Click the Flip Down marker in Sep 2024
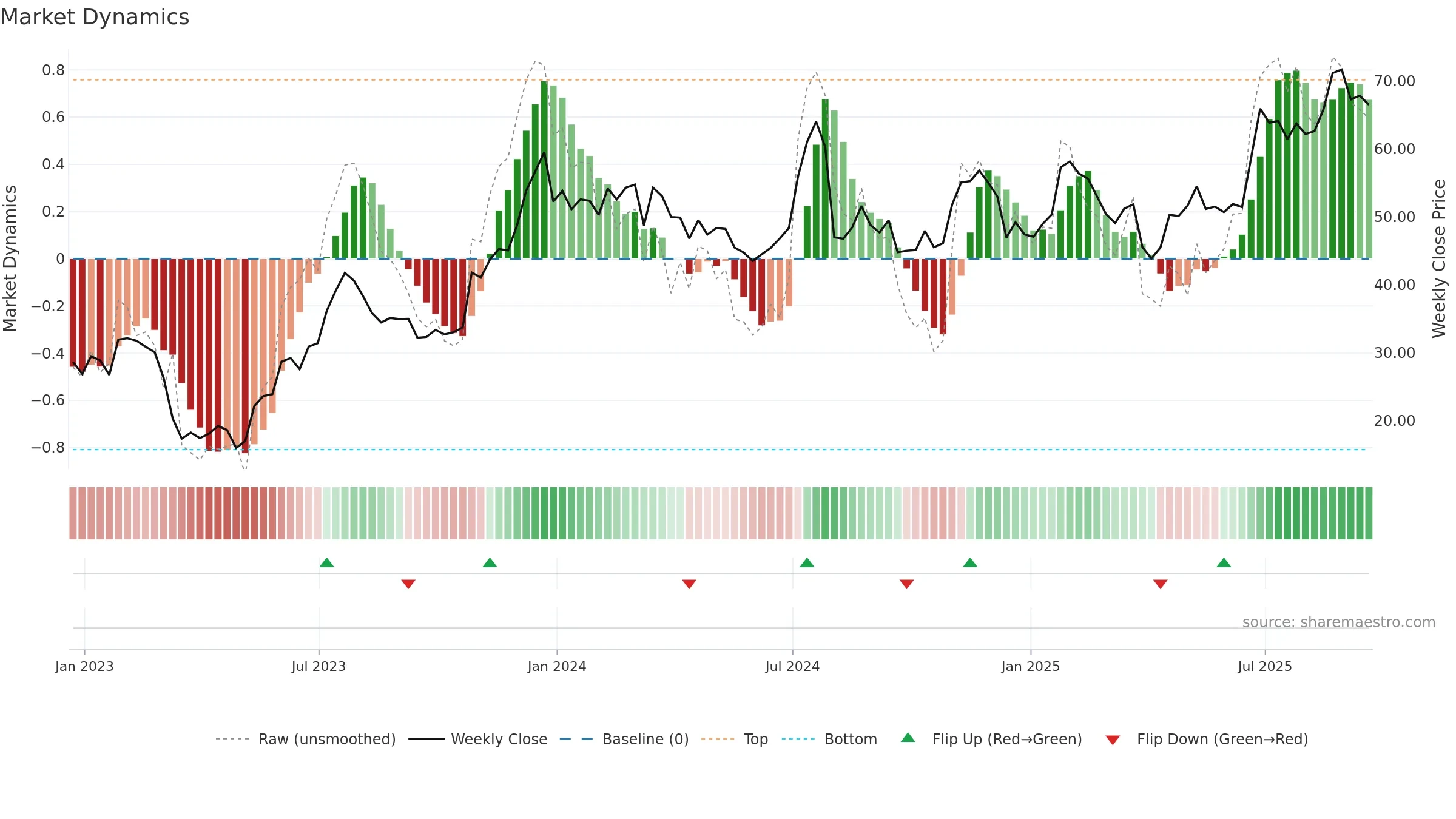 [x=907, y=584]
